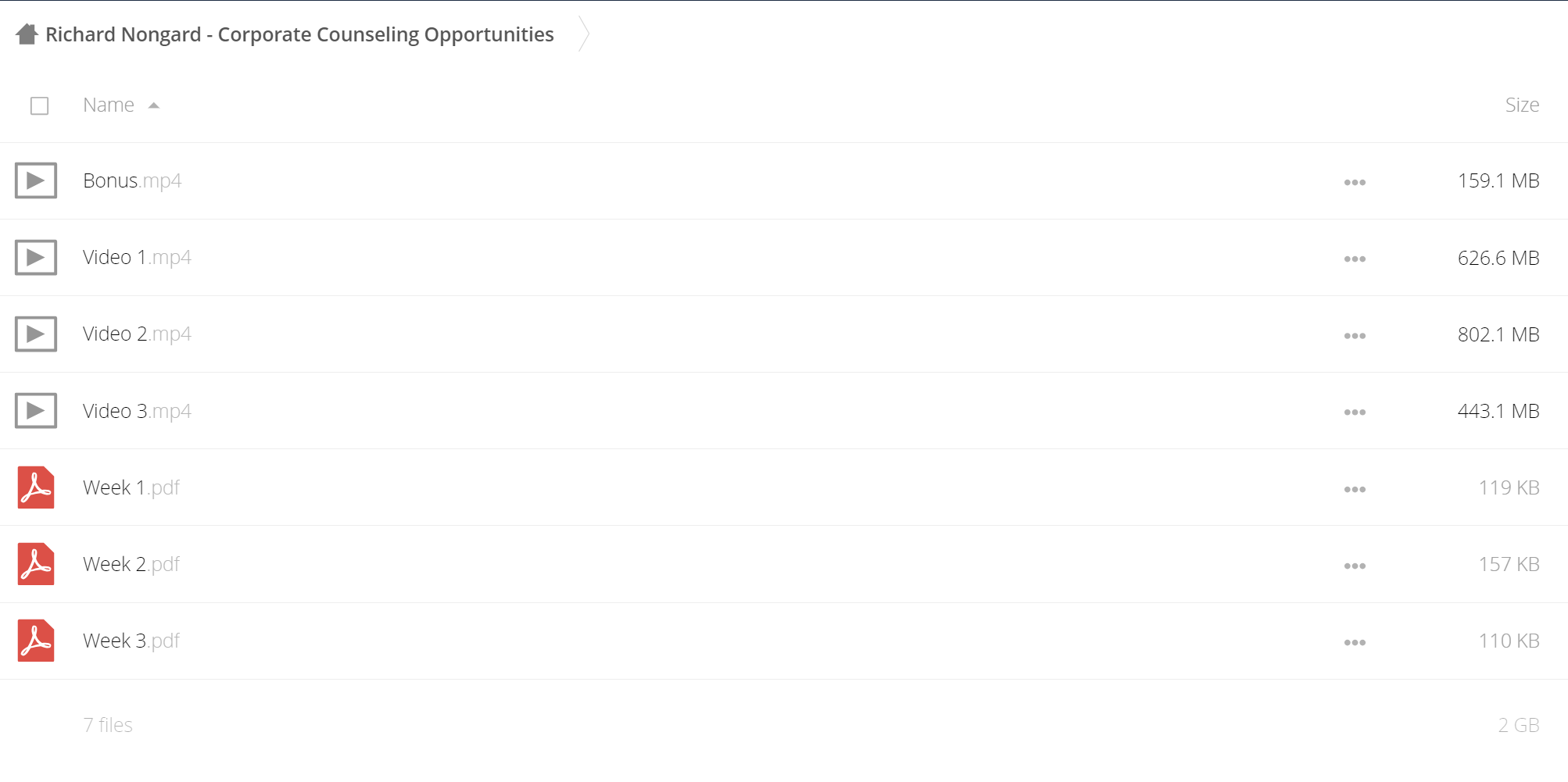This screenshot has width=1568, height=782.
Task: Open the Week 1.pdf PDF icon
Action: point(36,487)
